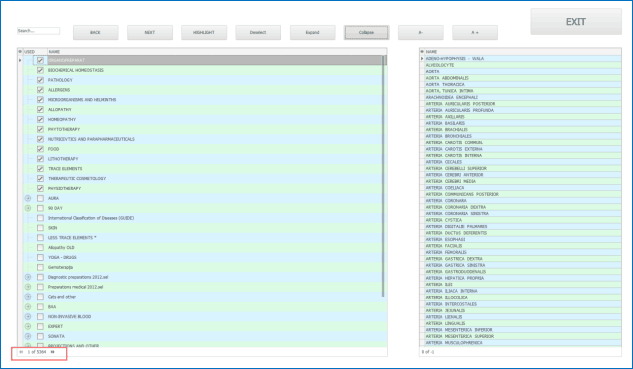633x369 pixels.
Task: Expand the 90 DAY tree node
Action: click(28, 208)
